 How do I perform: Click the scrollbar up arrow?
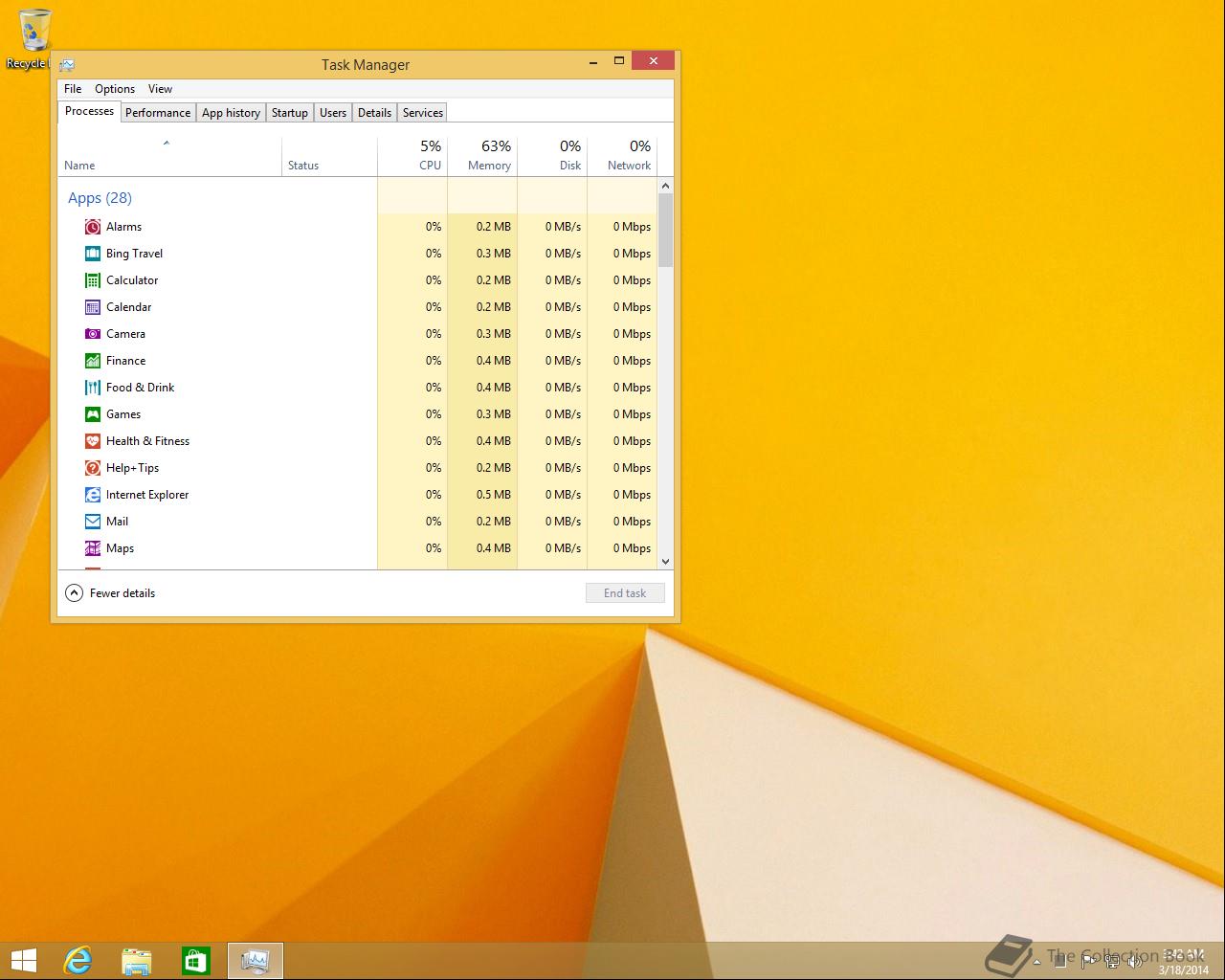[666, 186]
